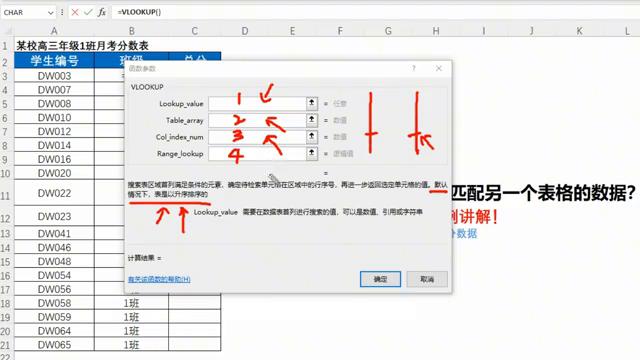Viewport: 640px width, 360px height.
Task: Click in the formula bar with =VLOOKUP()
Action: [376, 12]
